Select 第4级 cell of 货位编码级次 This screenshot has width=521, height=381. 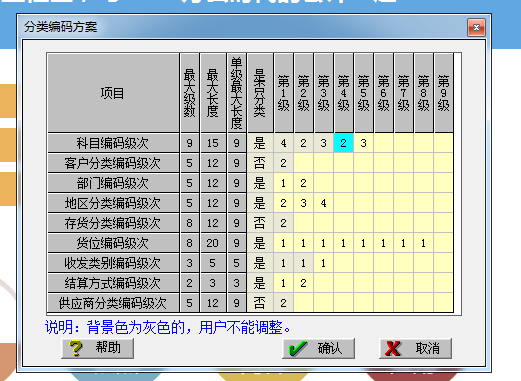(x=343, y=243)
